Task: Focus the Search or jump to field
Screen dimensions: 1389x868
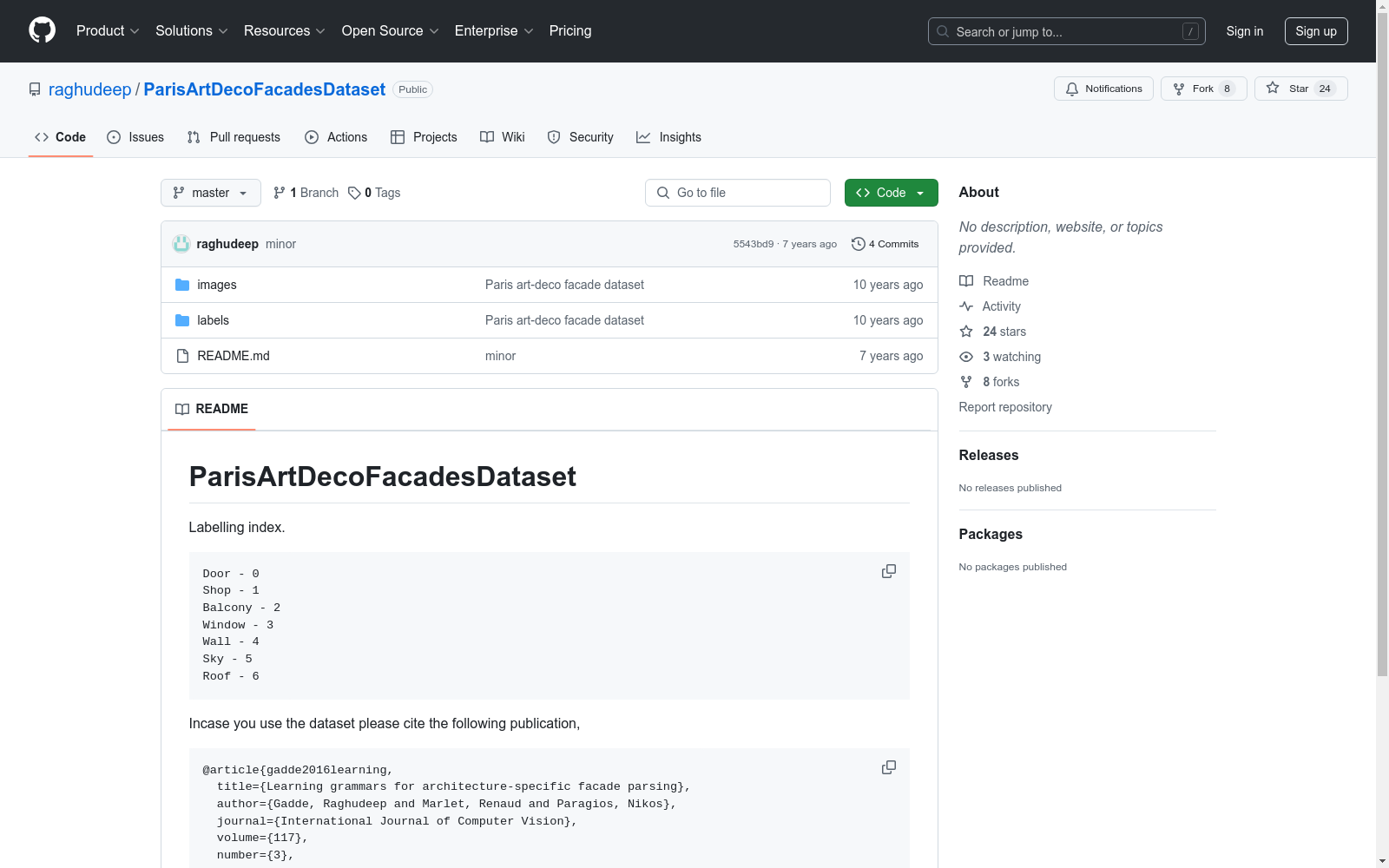Action: point(1067,31)
